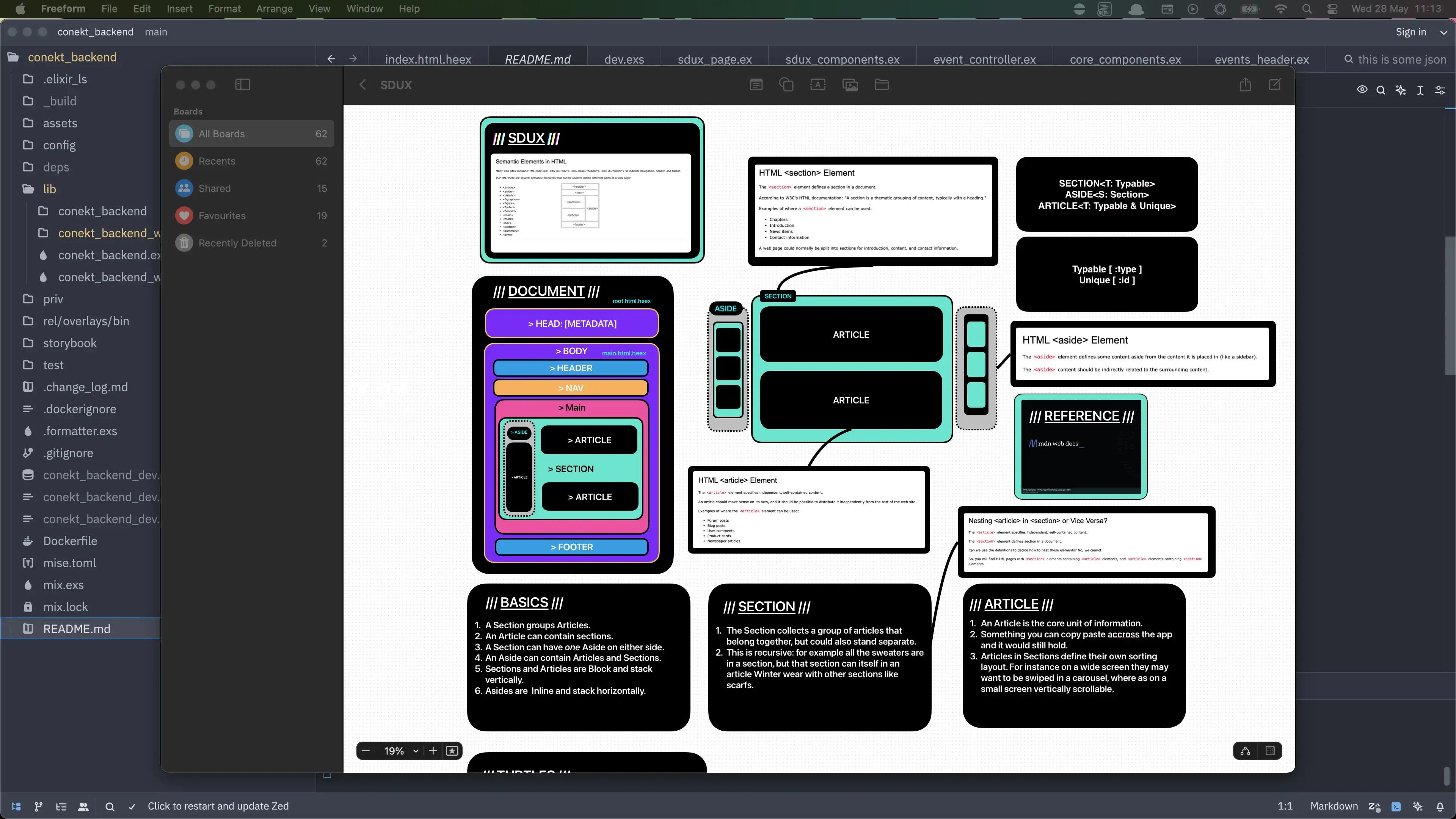Click the share board icon

(x=1245, y=85)
